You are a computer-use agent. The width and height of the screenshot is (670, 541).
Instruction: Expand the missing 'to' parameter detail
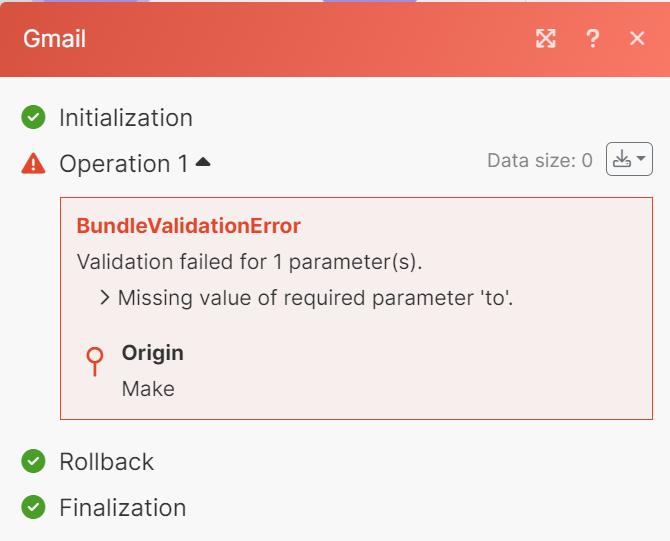coord(105,297)
